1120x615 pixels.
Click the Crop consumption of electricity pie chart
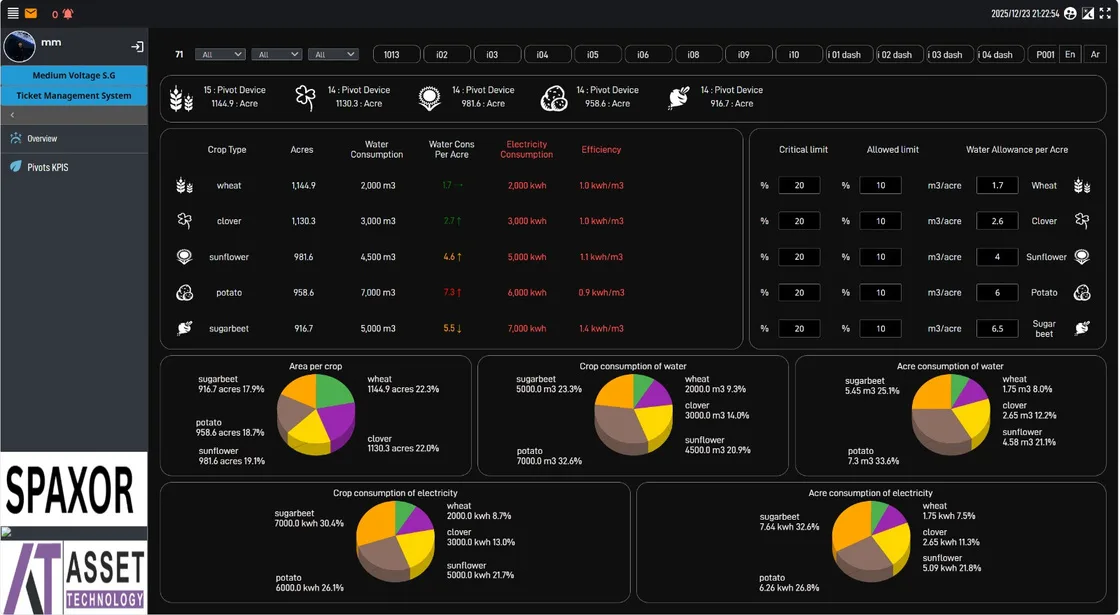pyautogui.click(x=395, y=541)
